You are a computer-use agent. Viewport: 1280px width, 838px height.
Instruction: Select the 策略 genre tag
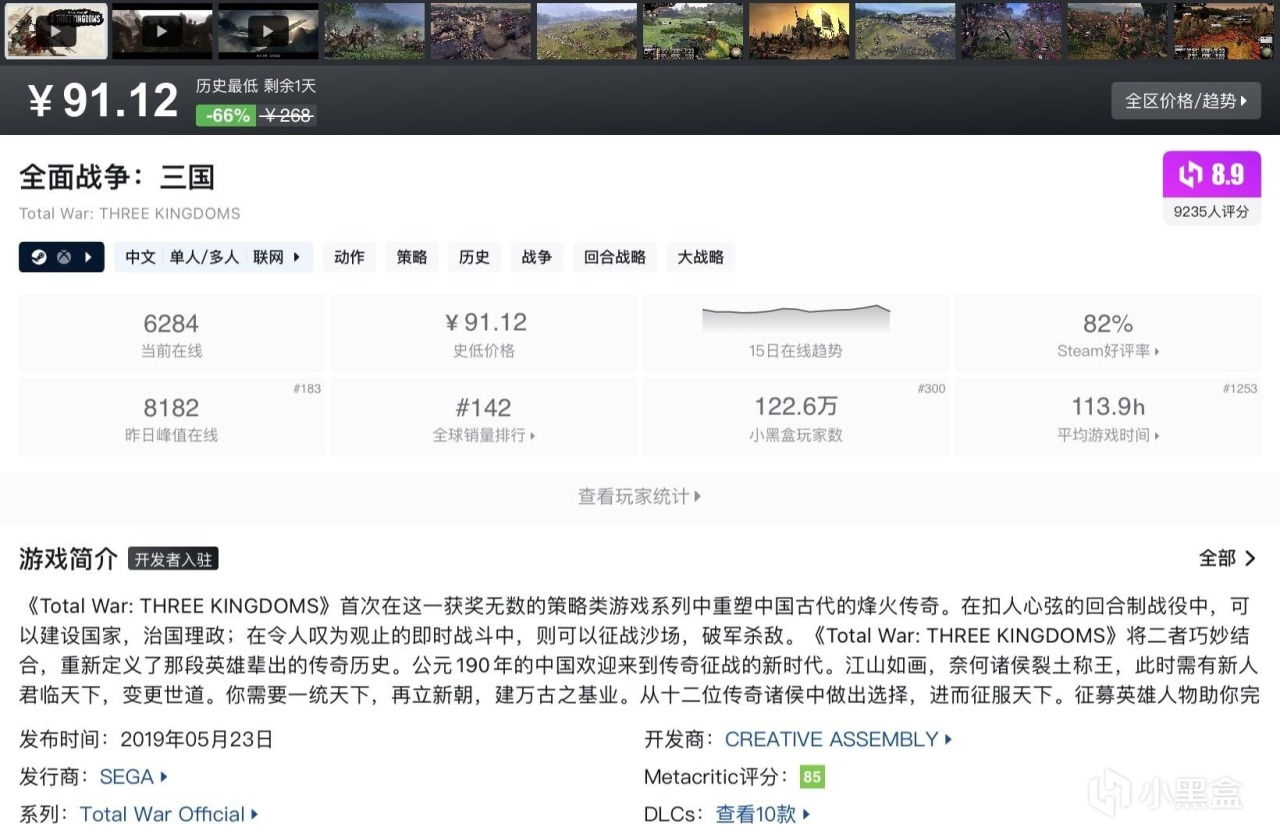tap(412, 257)
